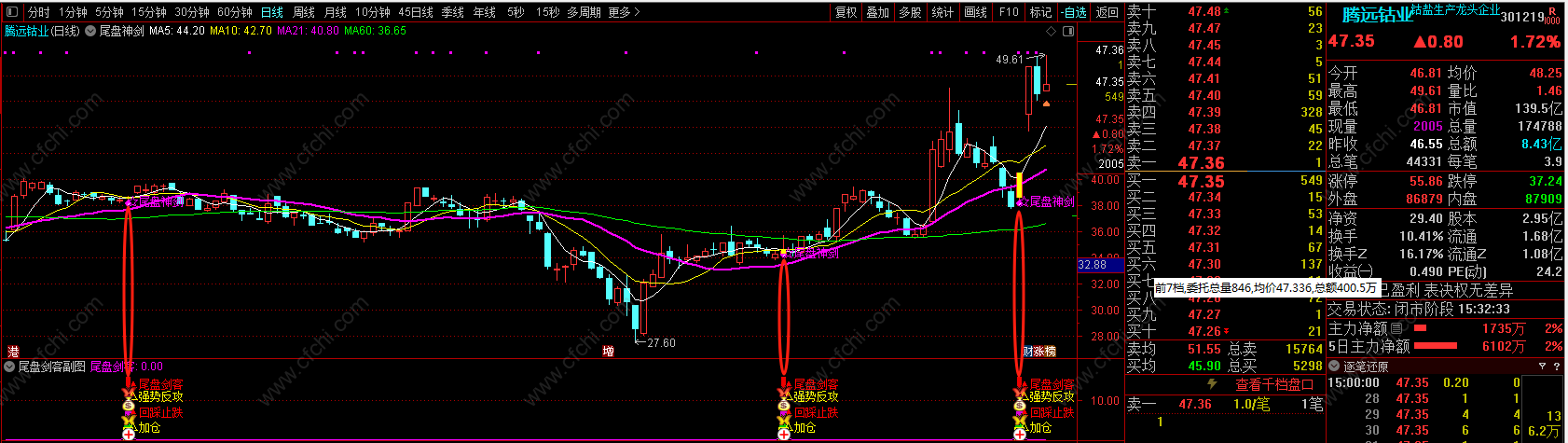Viewport: 1568px width, 443px height.
Task: Click 总额 value 8.43亿
Action: (x=1541, y=144)
